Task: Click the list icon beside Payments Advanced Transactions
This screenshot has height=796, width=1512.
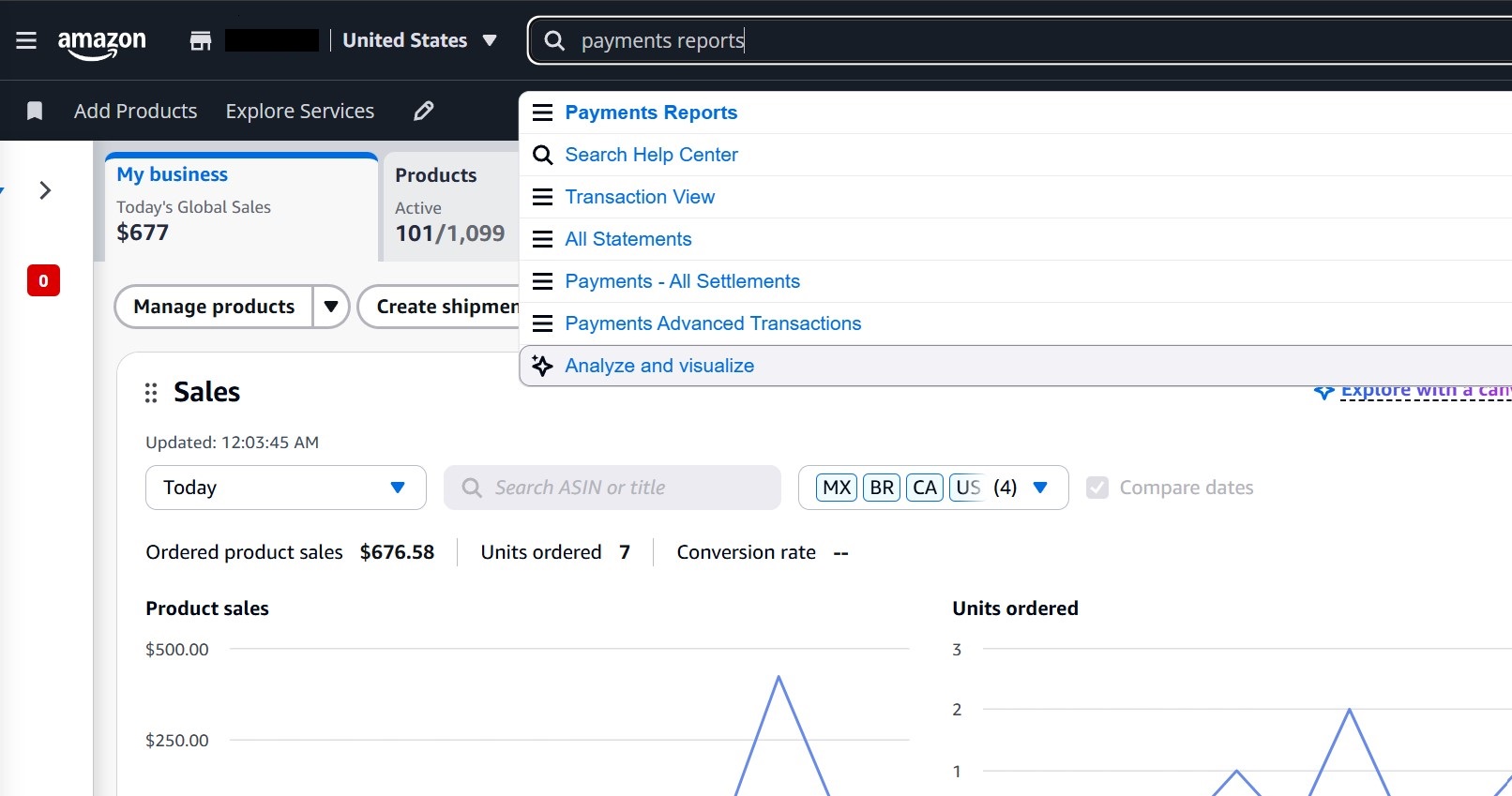Action: click(542, 323)
